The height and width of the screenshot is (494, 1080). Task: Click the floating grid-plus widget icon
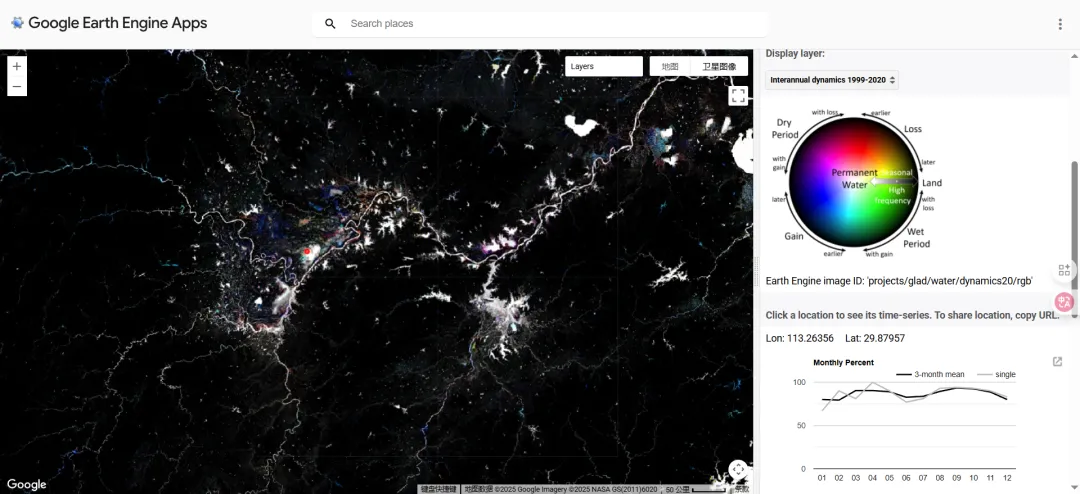1064,270
